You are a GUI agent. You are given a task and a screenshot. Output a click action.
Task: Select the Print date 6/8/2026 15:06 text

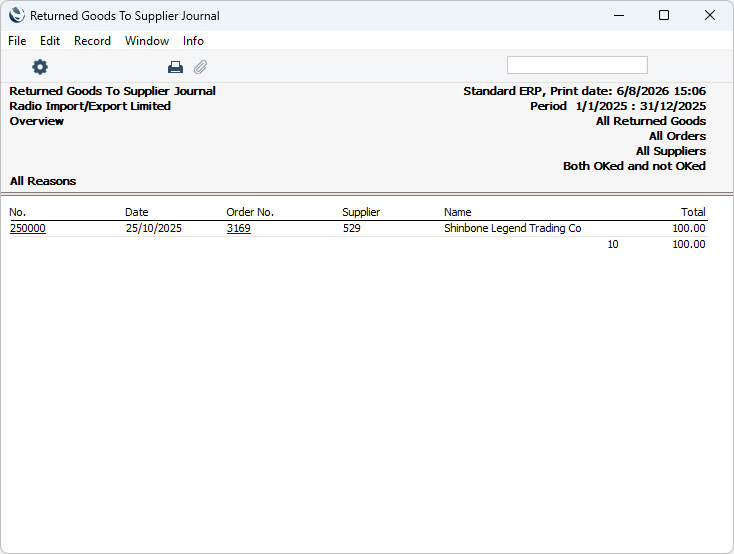pyautogui.click(x=628, y=91)
